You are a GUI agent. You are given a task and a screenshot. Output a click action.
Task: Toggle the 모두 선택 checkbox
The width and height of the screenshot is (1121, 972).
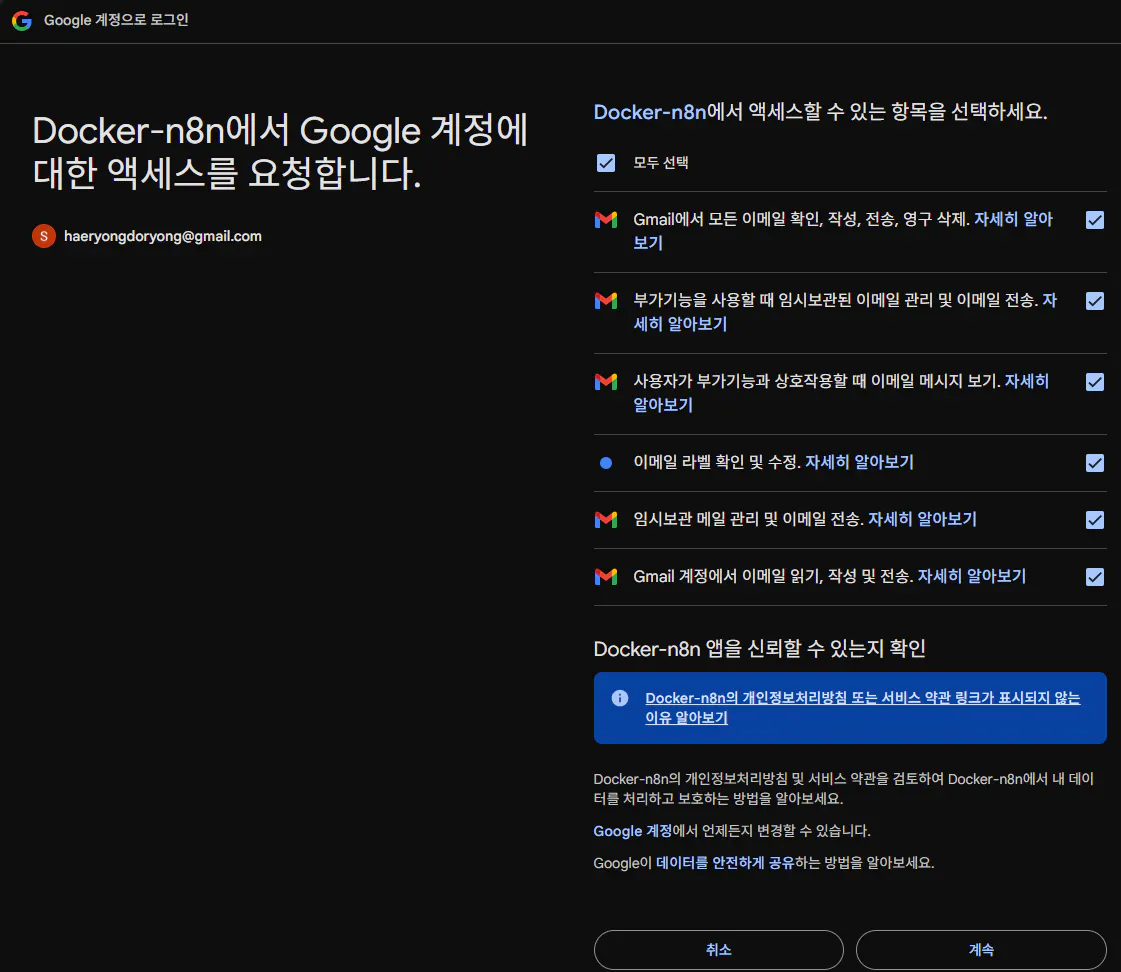pos(606,163)
